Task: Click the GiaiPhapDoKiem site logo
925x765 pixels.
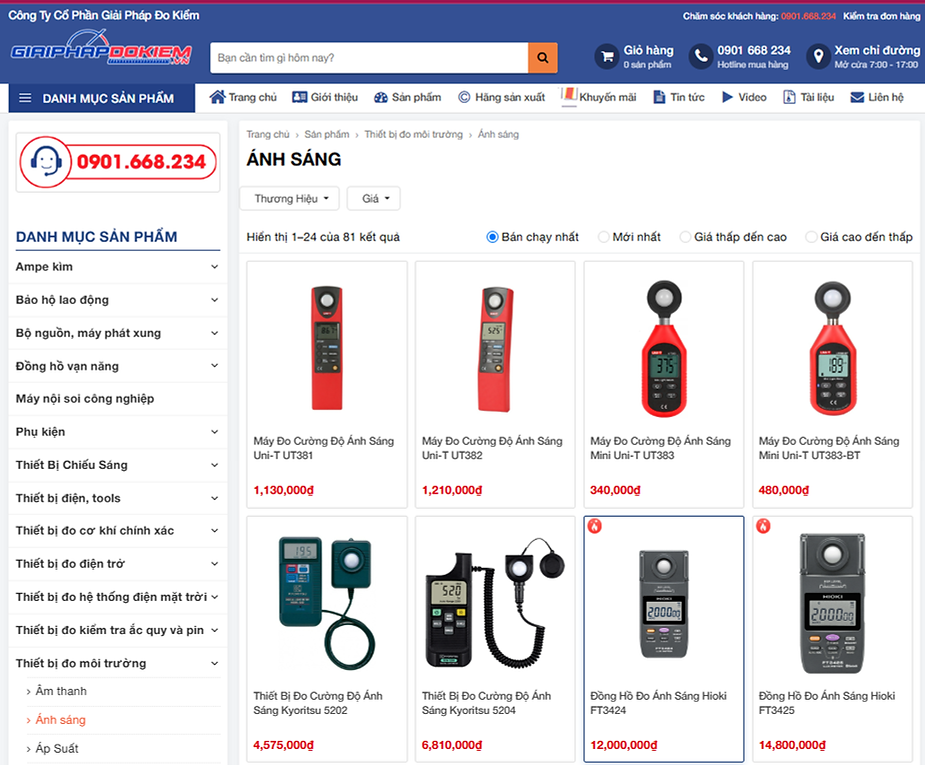Action: click(101, 50)
